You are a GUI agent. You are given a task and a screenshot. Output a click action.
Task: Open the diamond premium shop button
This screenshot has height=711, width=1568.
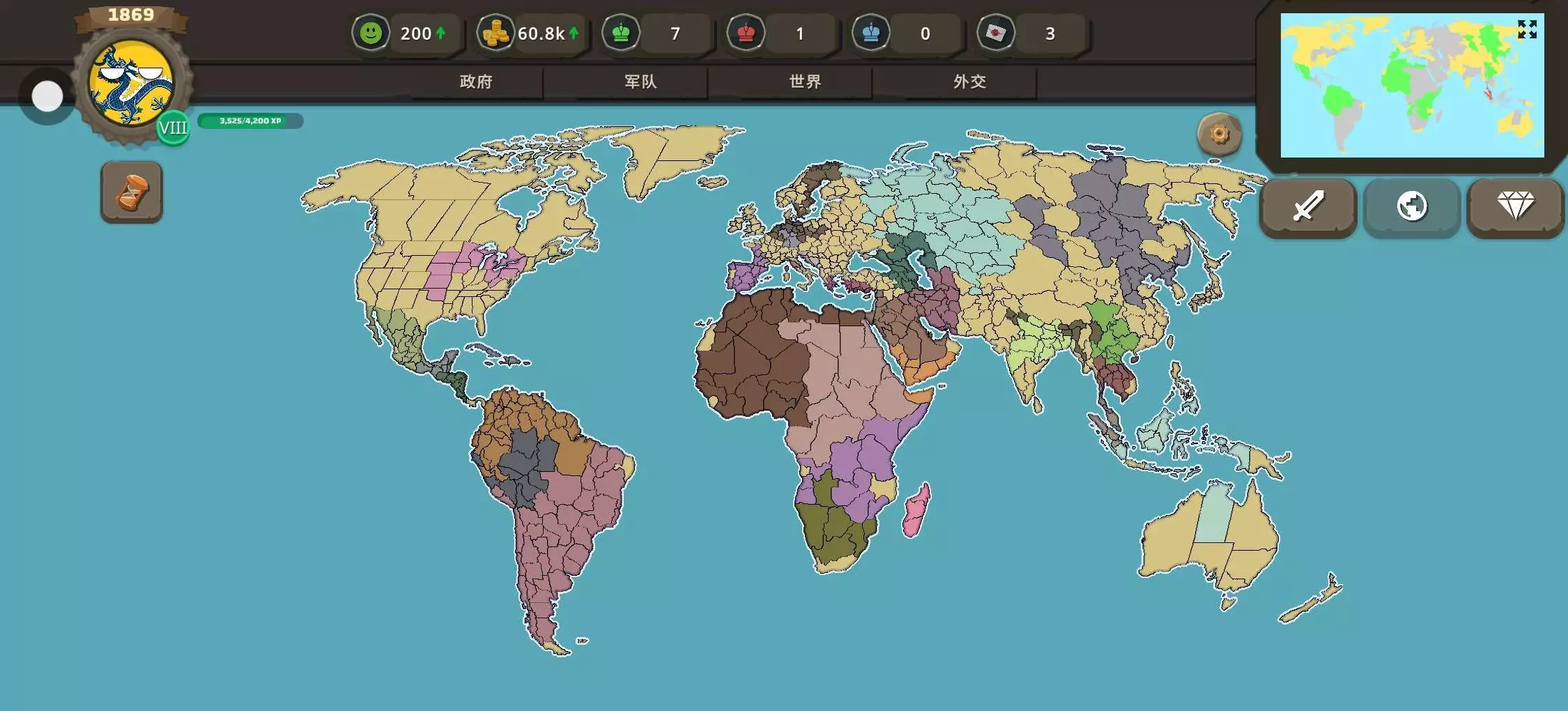pos(1516,207)
